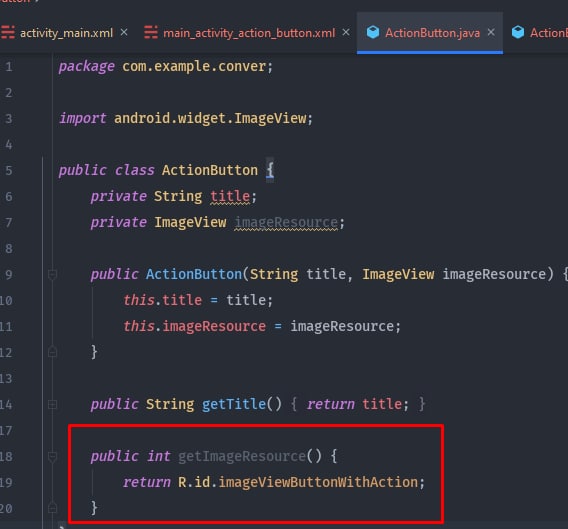This screenshot has width=568, height=529.
Task: Click the getImageResource end fold marker at line 20
Action: click(52, 508)
